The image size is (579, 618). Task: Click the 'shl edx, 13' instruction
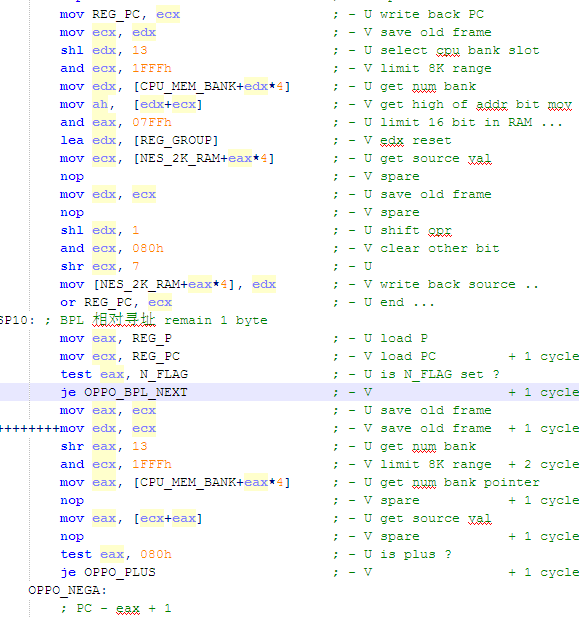tap(104, 50)
